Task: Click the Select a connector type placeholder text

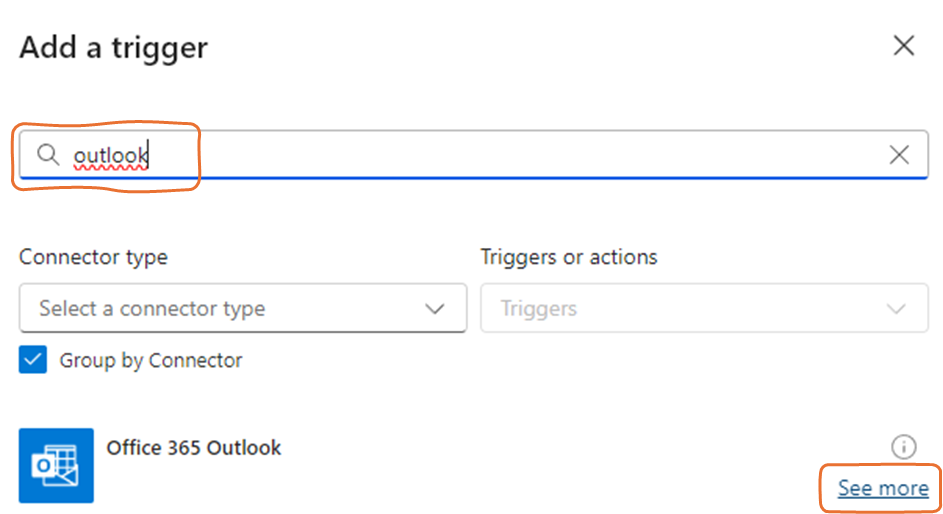Action: 152,308
